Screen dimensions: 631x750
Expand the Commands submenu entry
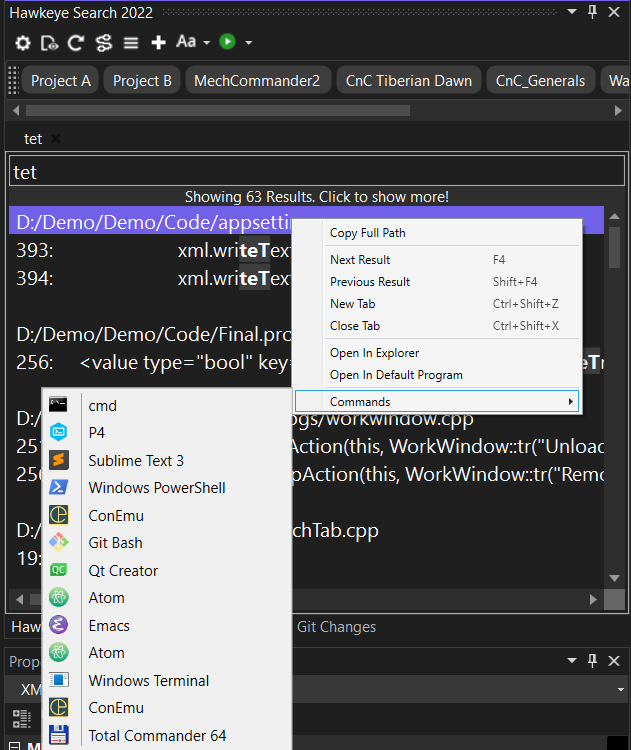click(437, 401)
